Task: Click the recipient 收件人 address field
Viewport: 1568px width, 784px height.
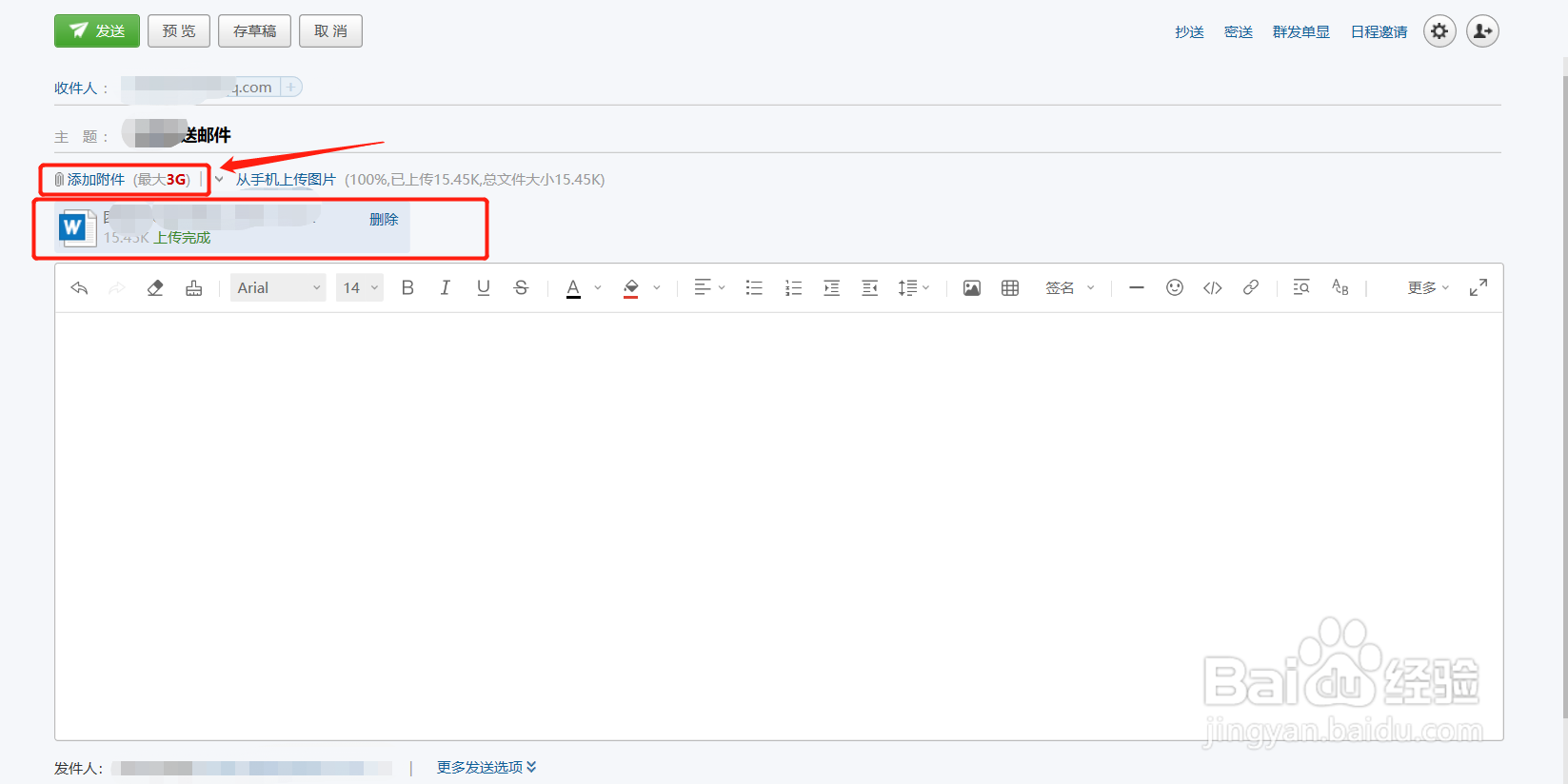Action: pyautogui.click(x=809, y=88)
